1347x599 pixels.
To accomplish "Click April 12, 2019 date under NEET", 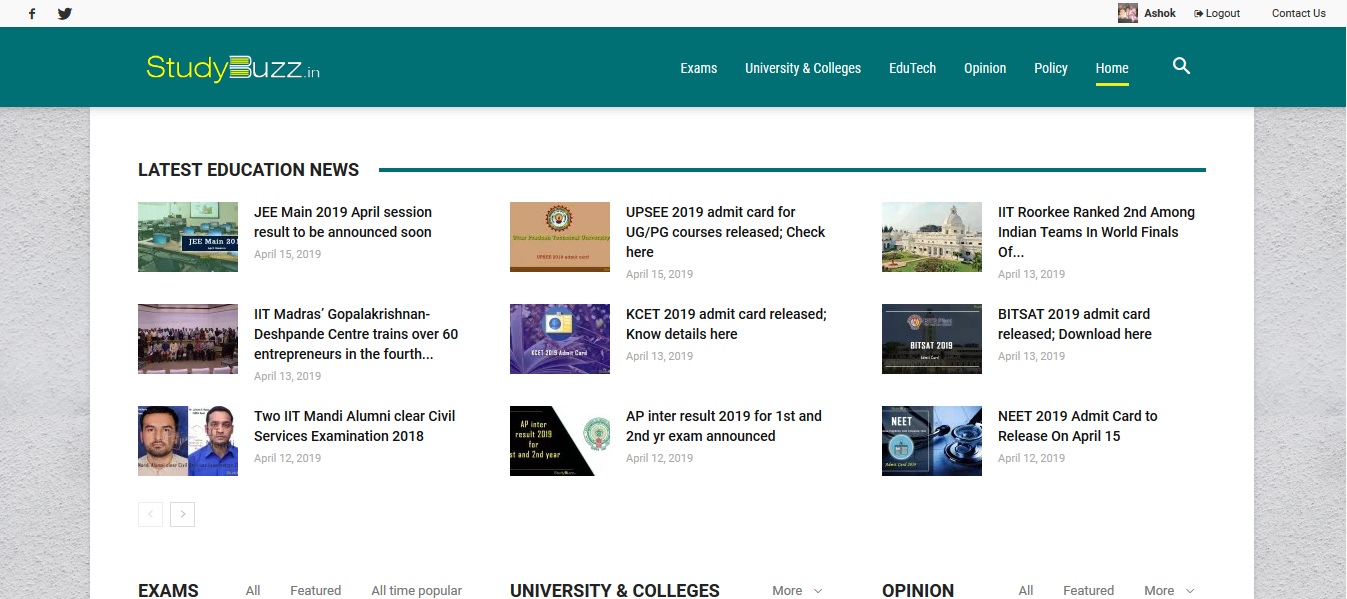I will pyautogui.click(x=1032, y=458).
